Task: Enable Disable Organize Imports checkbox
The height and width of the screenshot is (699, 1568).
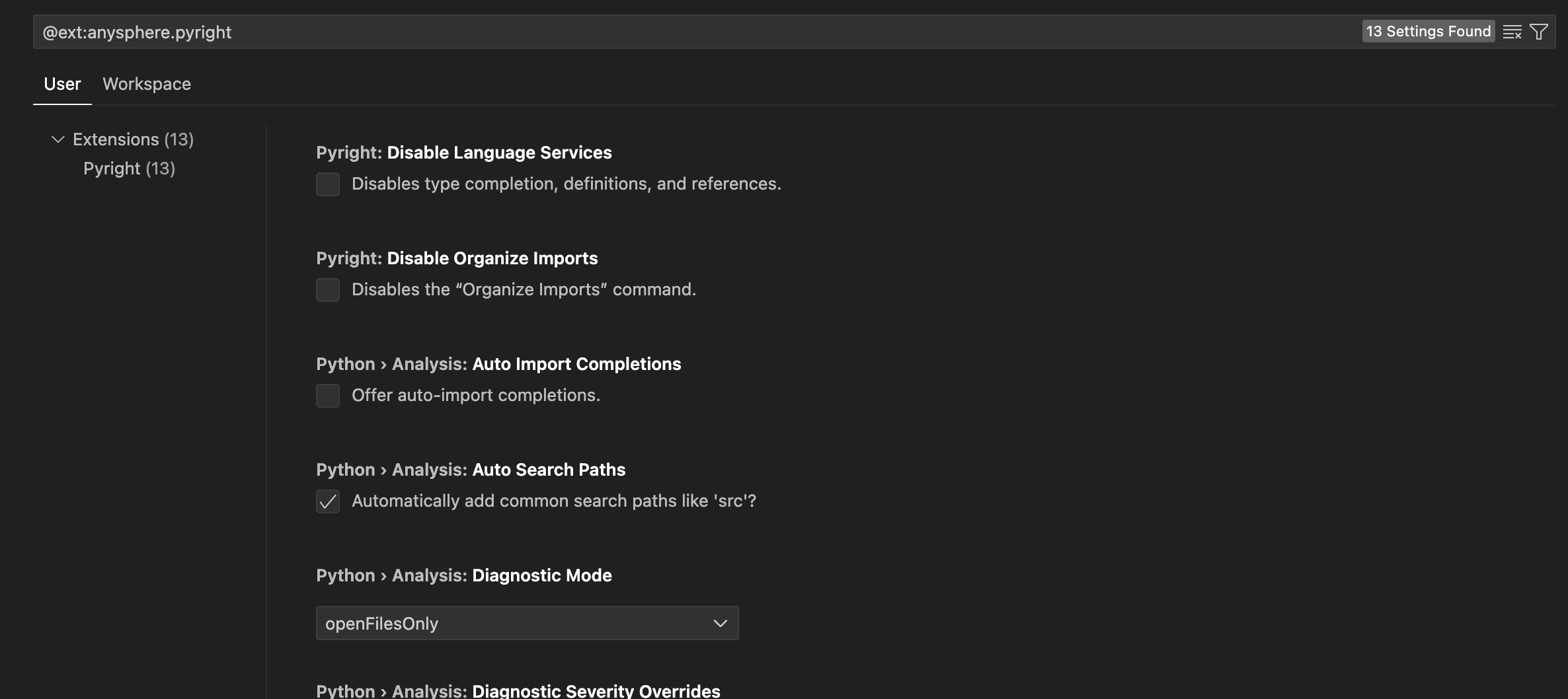Action: click(328, 290)
